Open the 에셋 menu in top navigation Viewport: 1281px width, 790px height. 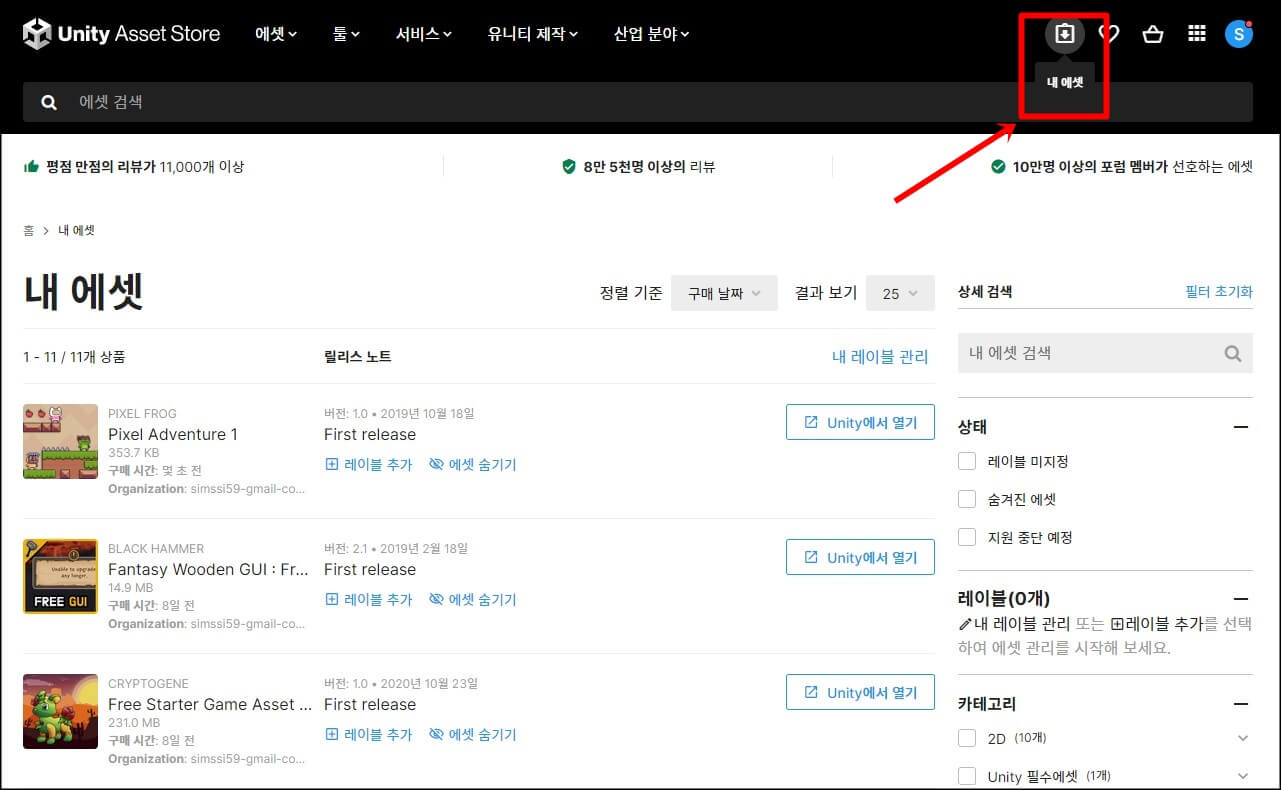275,33
